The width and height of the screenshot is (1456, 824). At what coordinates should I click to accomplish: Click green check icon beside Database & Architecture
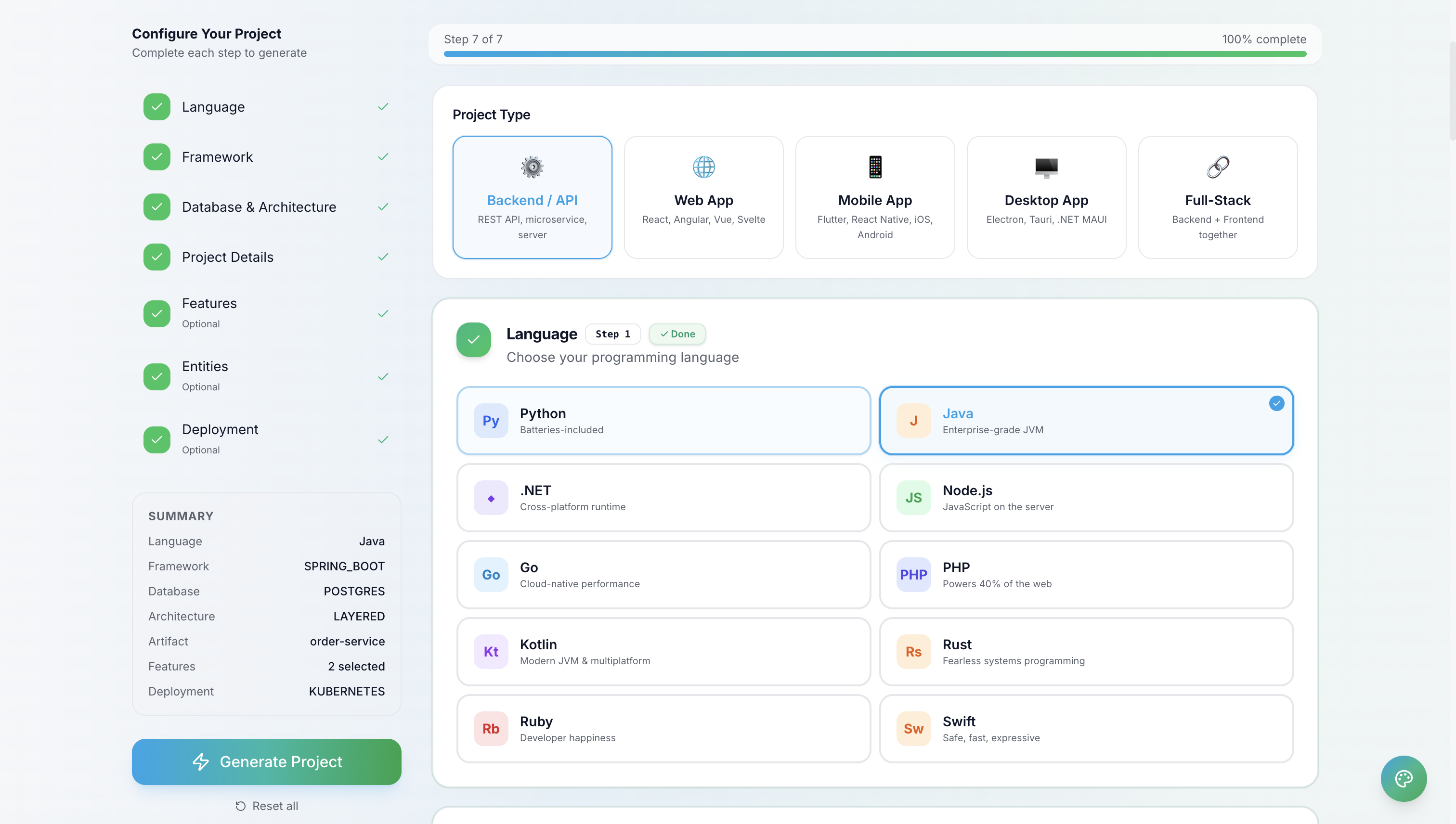[157, 207]
